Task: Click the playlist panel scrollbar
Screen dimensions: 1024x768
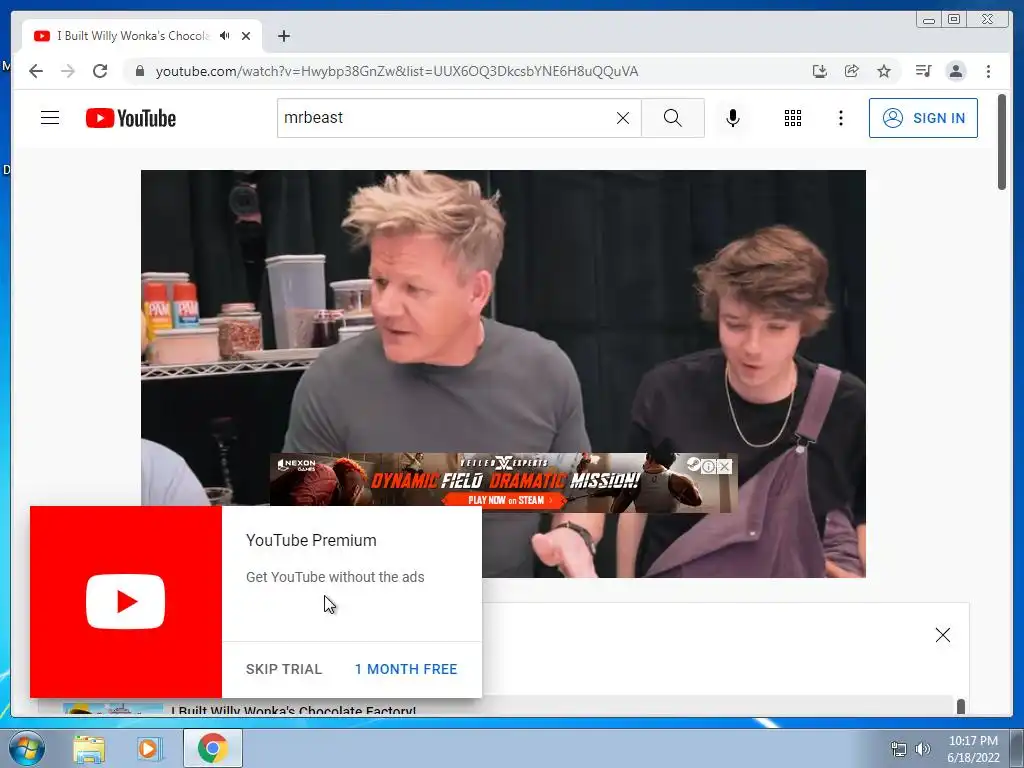Action: pyautogui.click(x=961, y=707)
